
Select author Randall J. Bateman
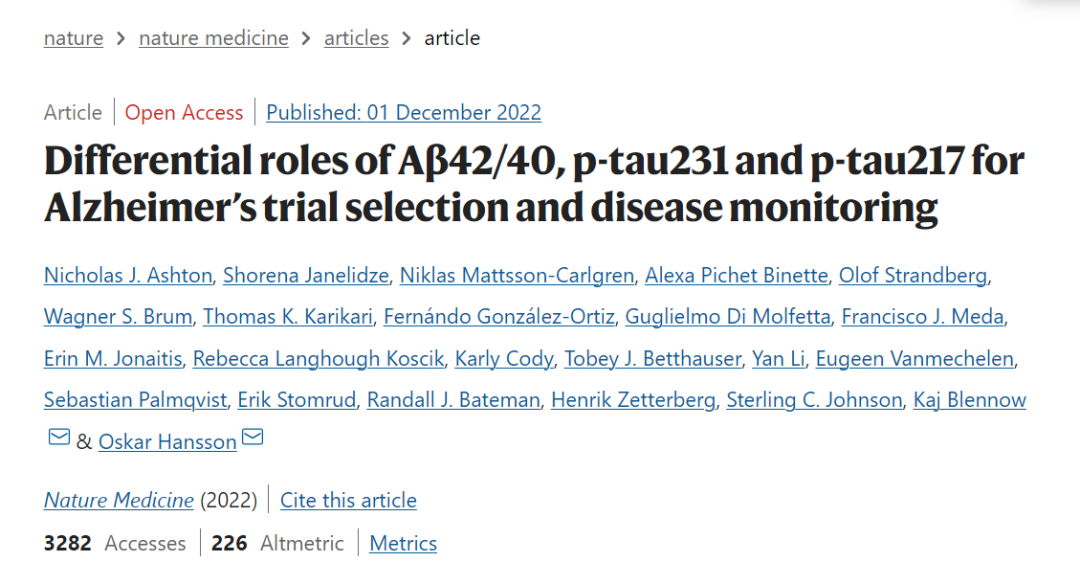[453, 400]
